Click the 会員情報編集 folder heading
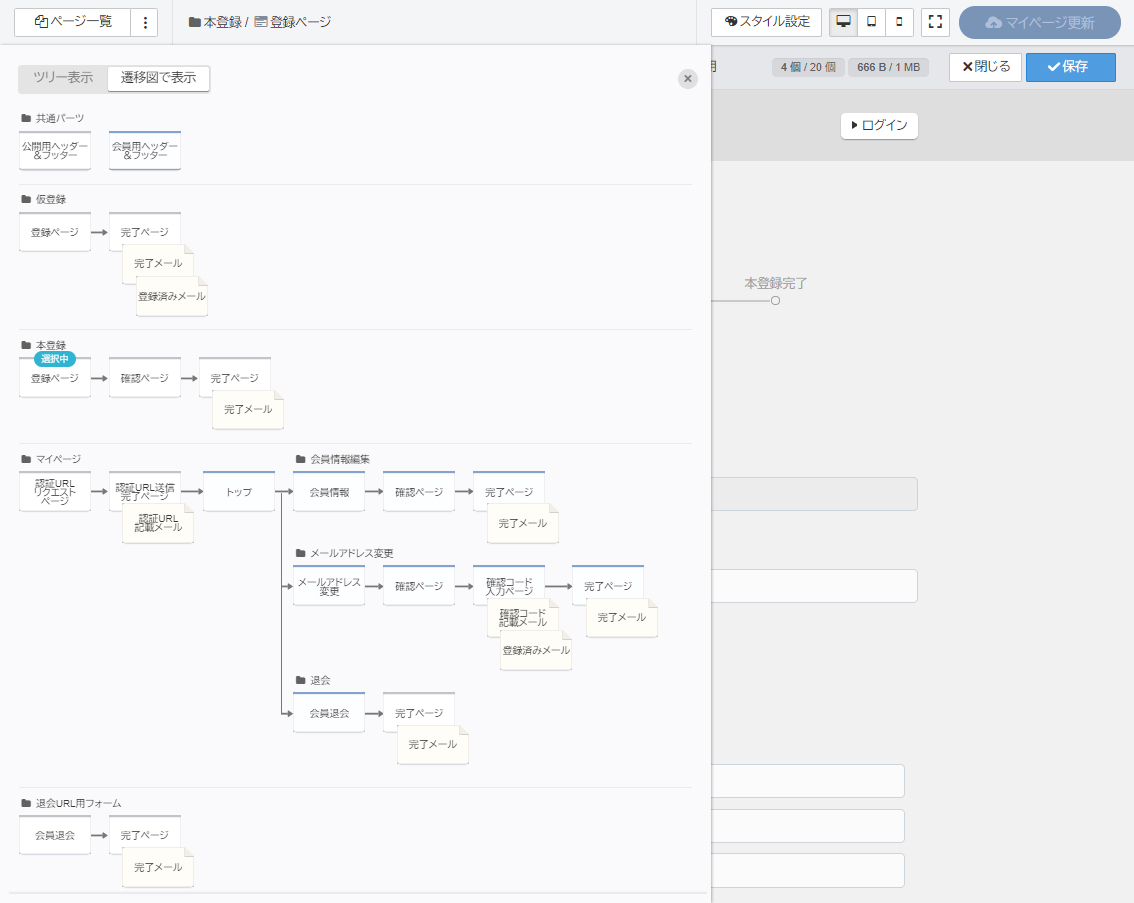This screenshot has width=1134, height=903. point(333,459)
